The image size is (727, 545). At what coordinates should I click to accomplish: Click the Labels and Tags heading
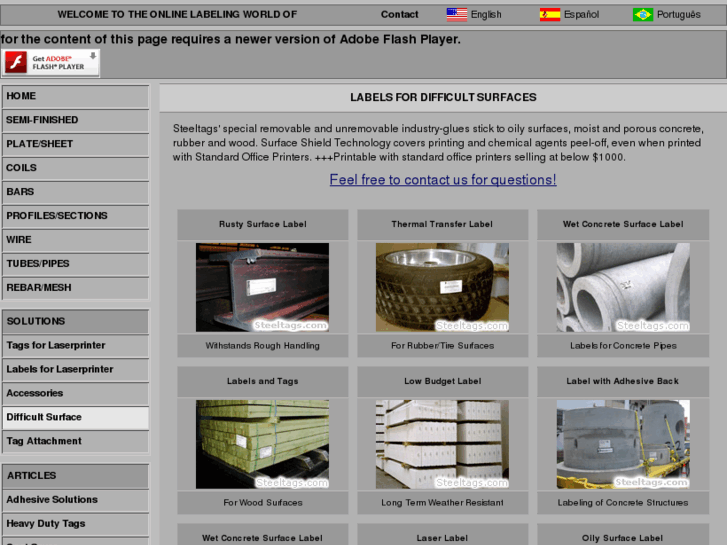click(262, 381)
